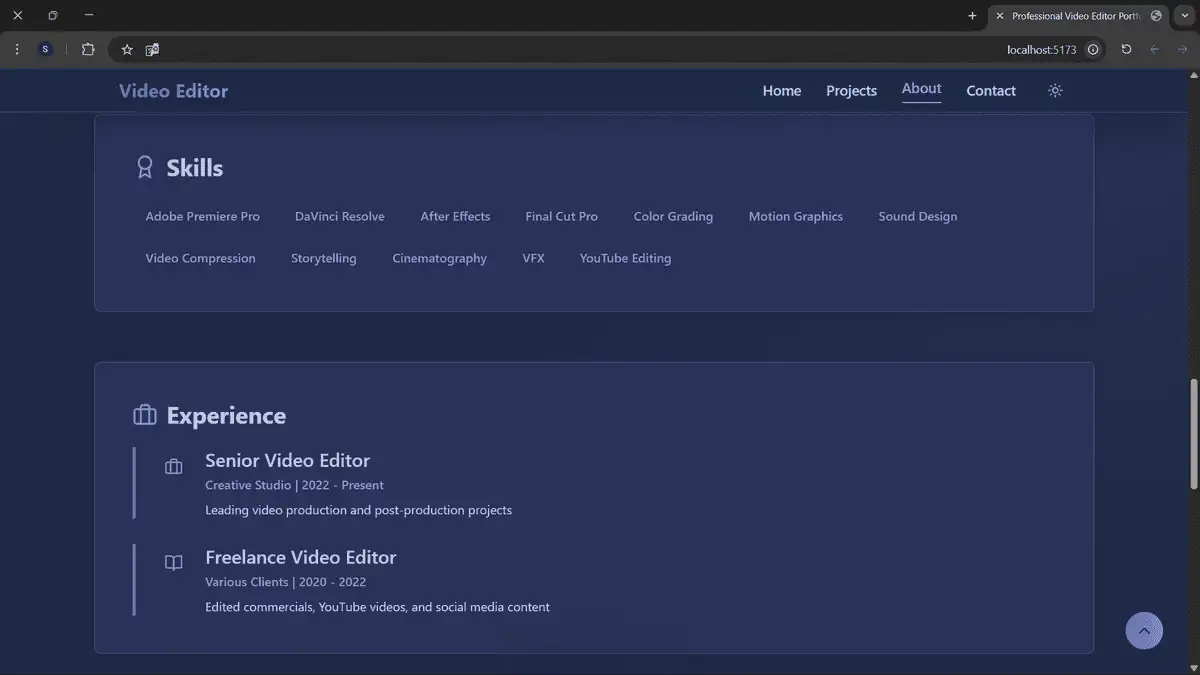Open the browser three-dot menu
Viewport: 1200px width, 675px height.
click(17, 49)
